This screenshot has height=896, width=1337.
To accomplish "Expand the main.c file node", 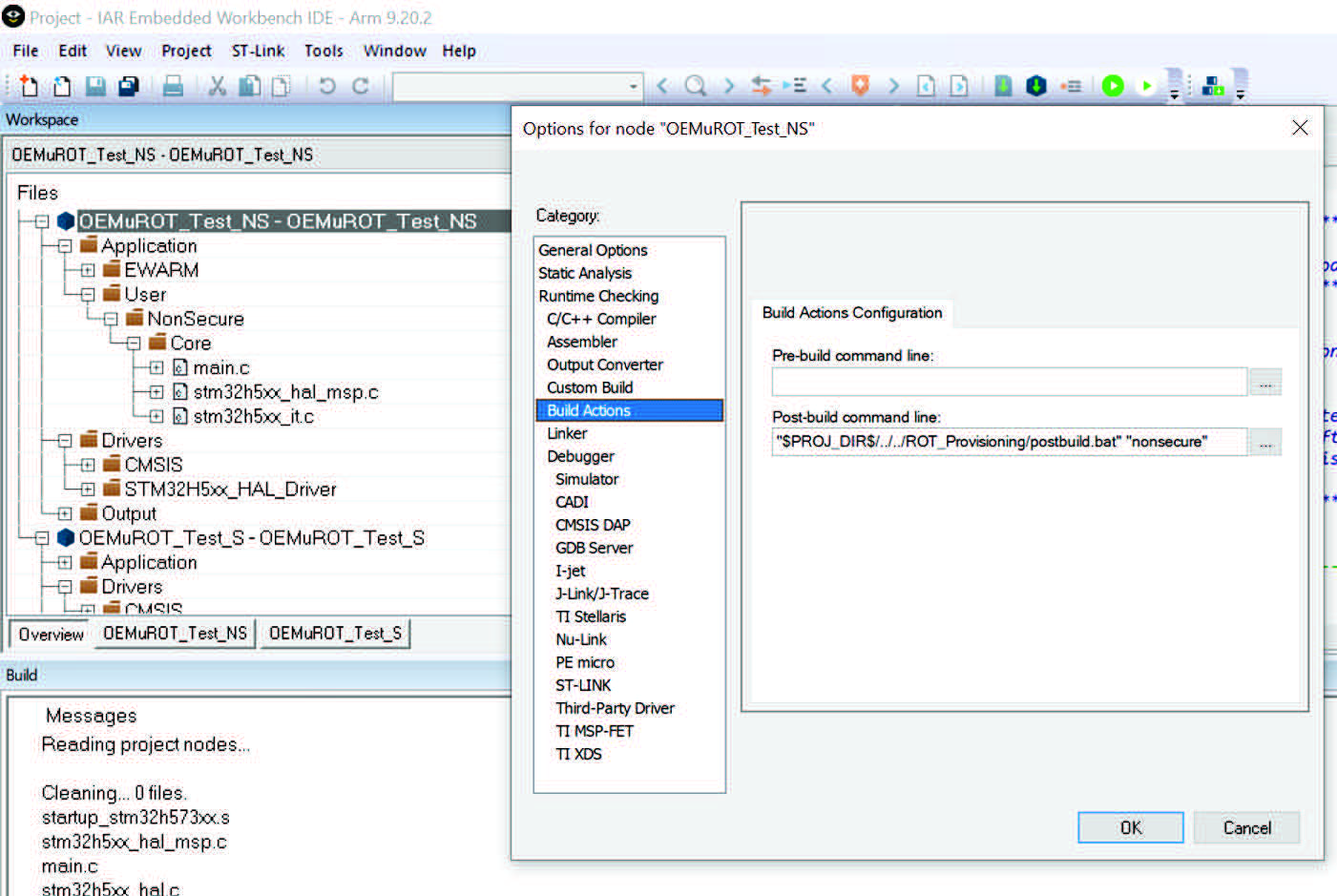I will 157,367.
